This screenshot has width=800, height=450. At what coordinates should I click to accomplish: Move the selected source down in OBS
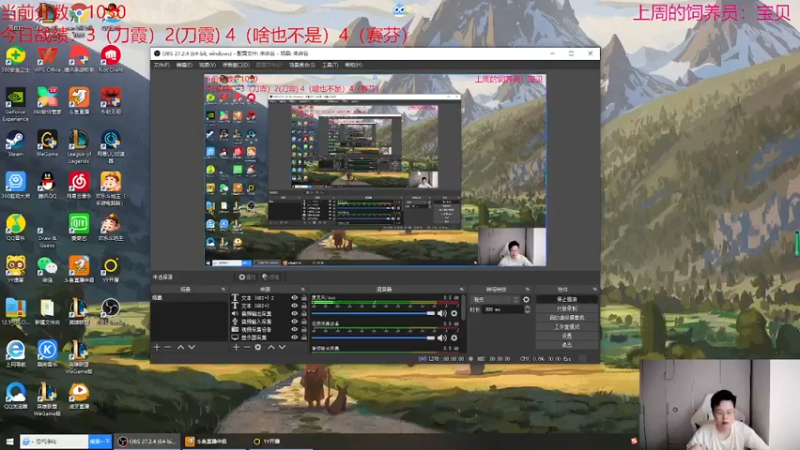click(x=282, y=347)
